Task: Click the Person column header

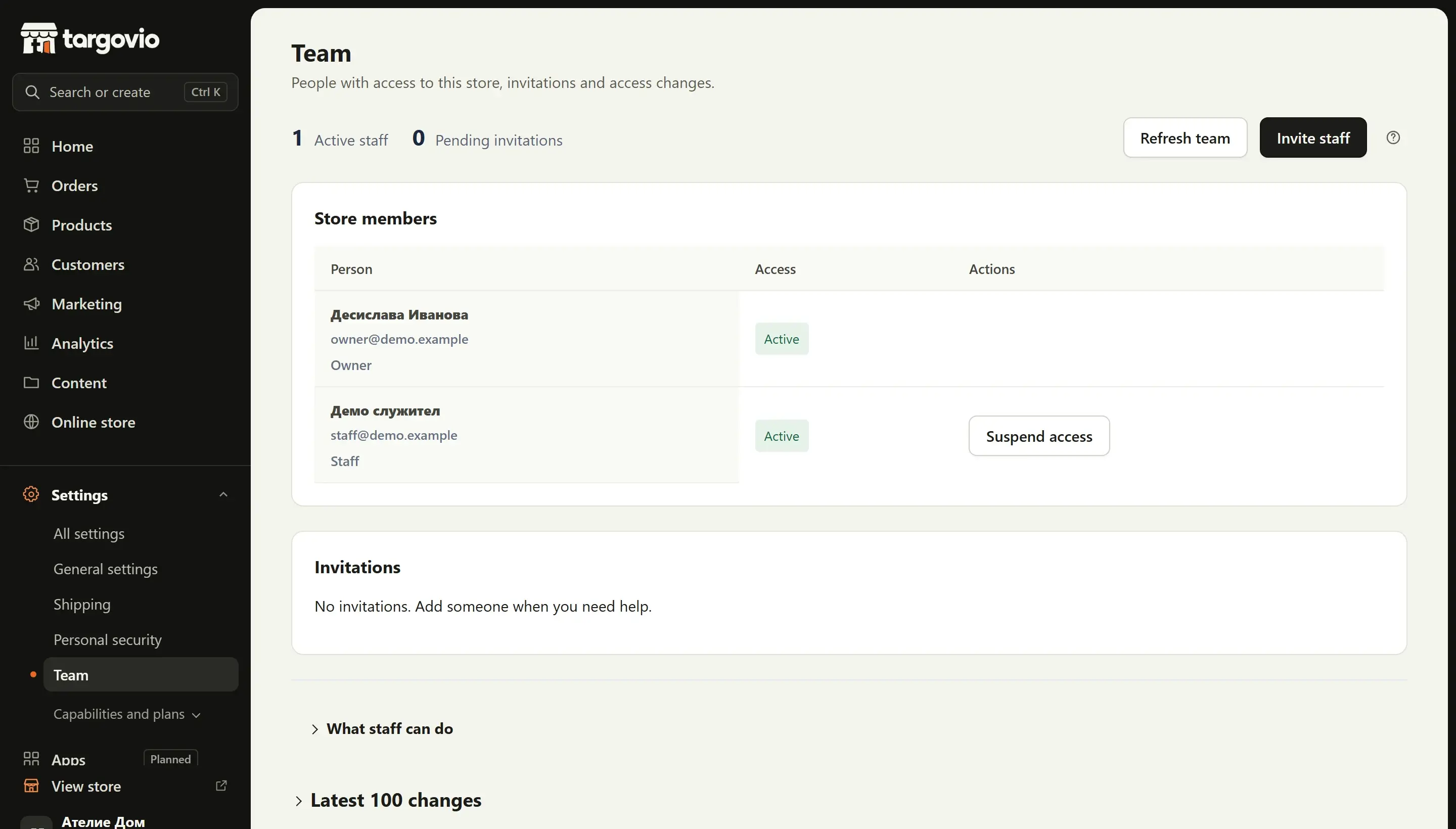Action: (351, 269)
